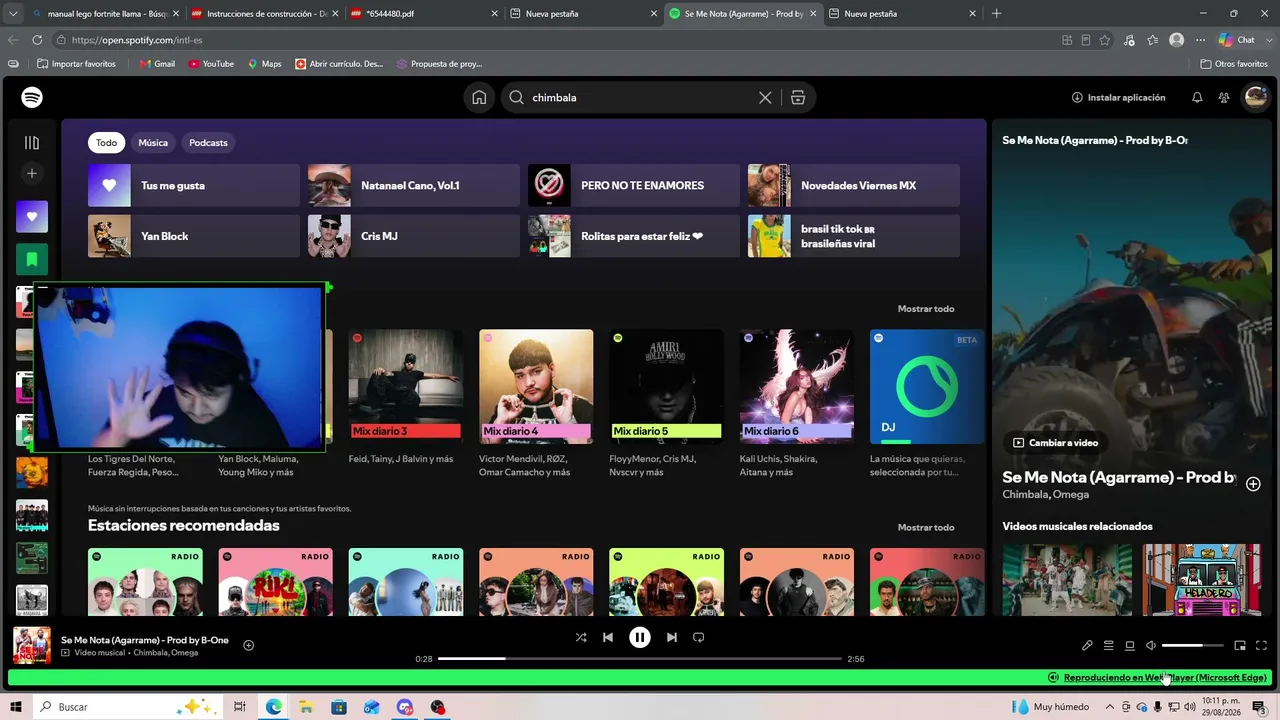Go to Spotify Home via the house icon
1280x720 pixels.
point(479,97)
